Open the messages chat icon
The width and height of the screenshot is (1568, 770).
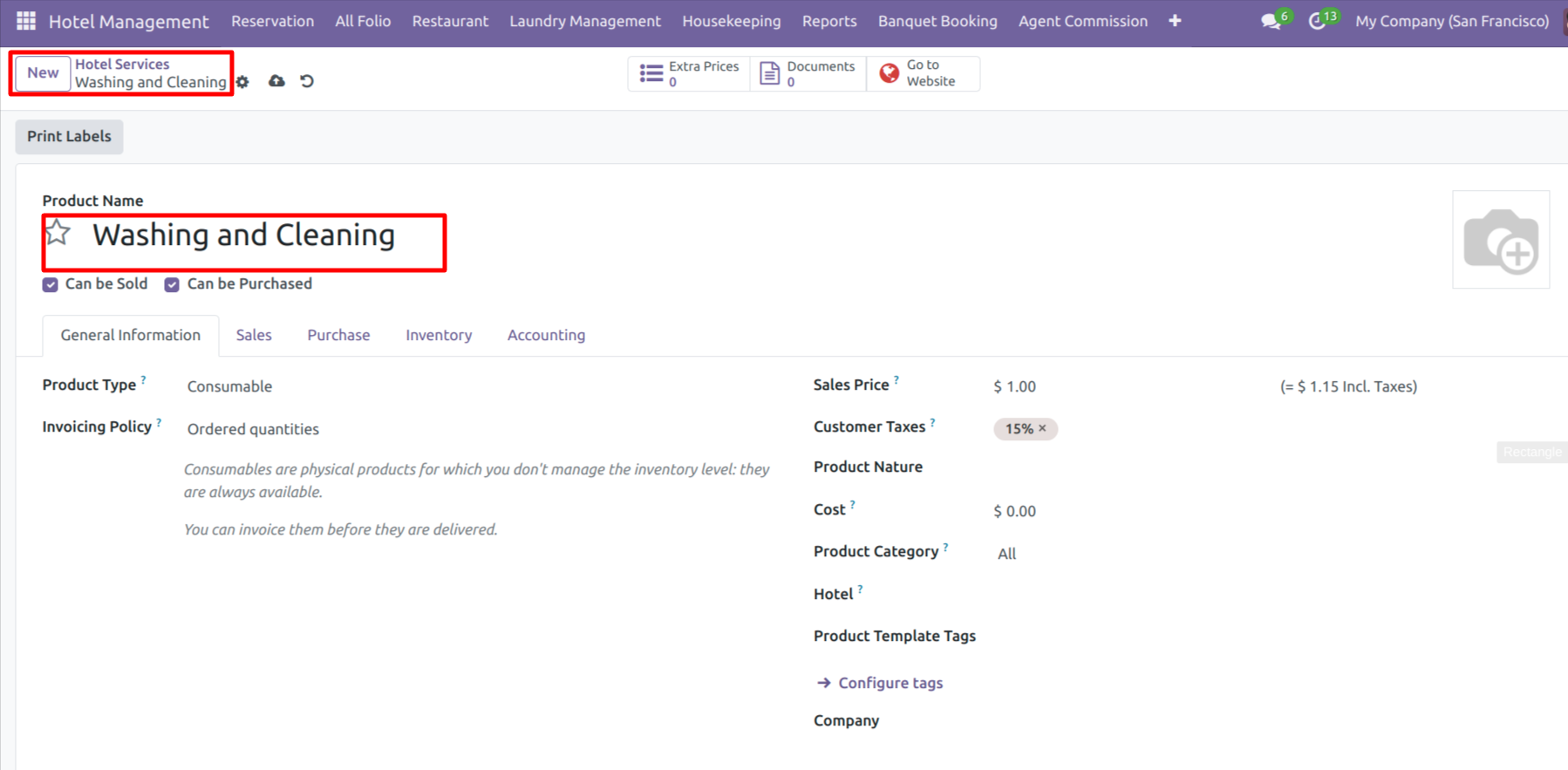coord(1271,22)
